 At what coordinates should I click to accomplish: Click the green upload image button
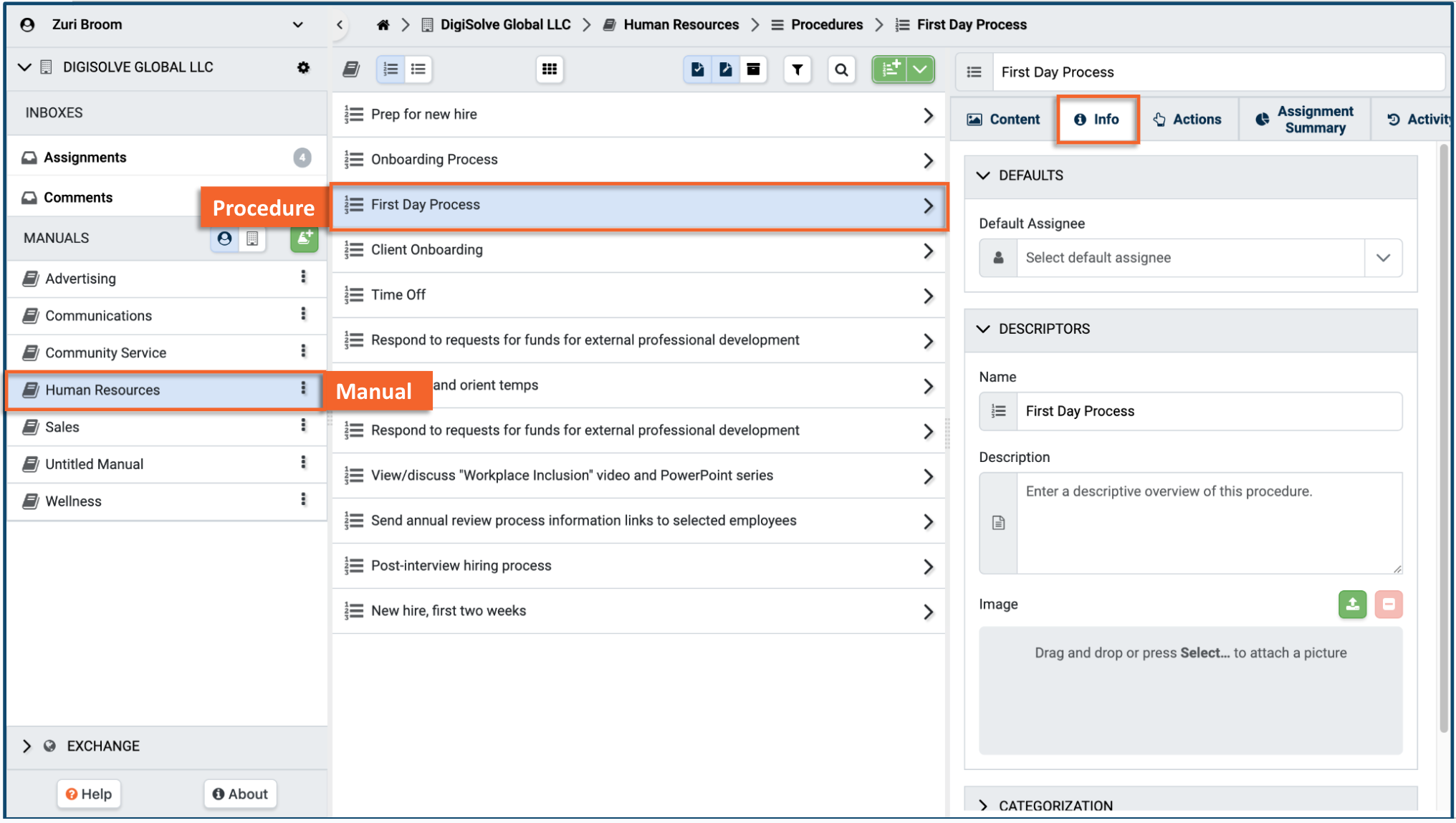1351,604
